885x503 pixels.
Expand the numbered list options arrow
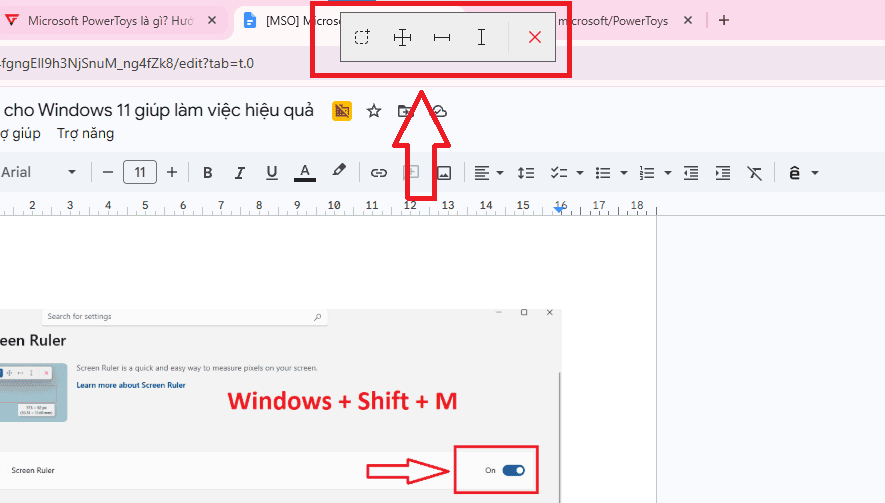pyautogui.click(x=668, y=173)
